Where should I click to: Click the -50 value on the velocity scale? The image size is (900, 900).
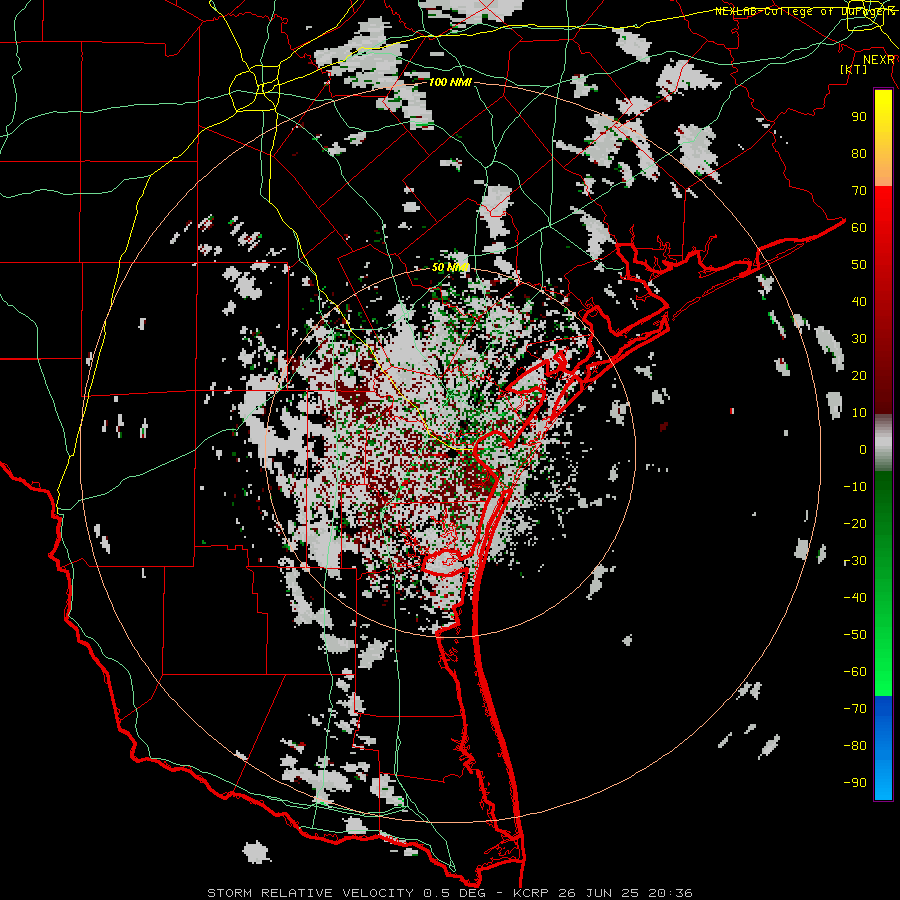pyautogui.click(x=855, y=635)
